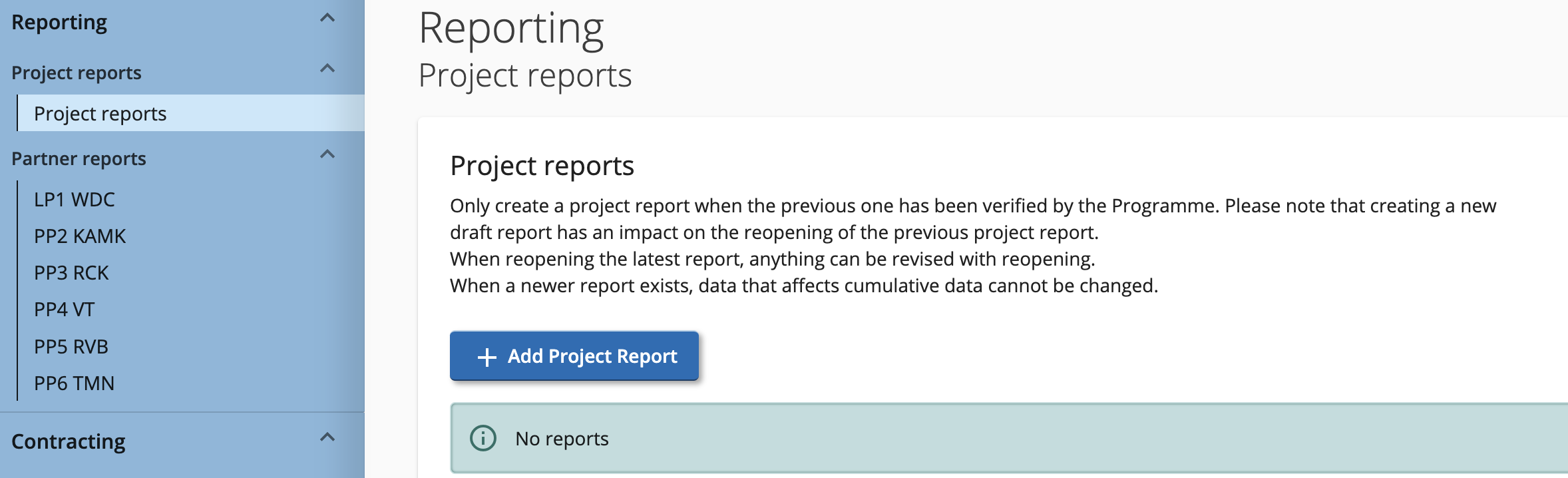
Task: Click the Contracting sidebar heading
Action: (69, 441)
